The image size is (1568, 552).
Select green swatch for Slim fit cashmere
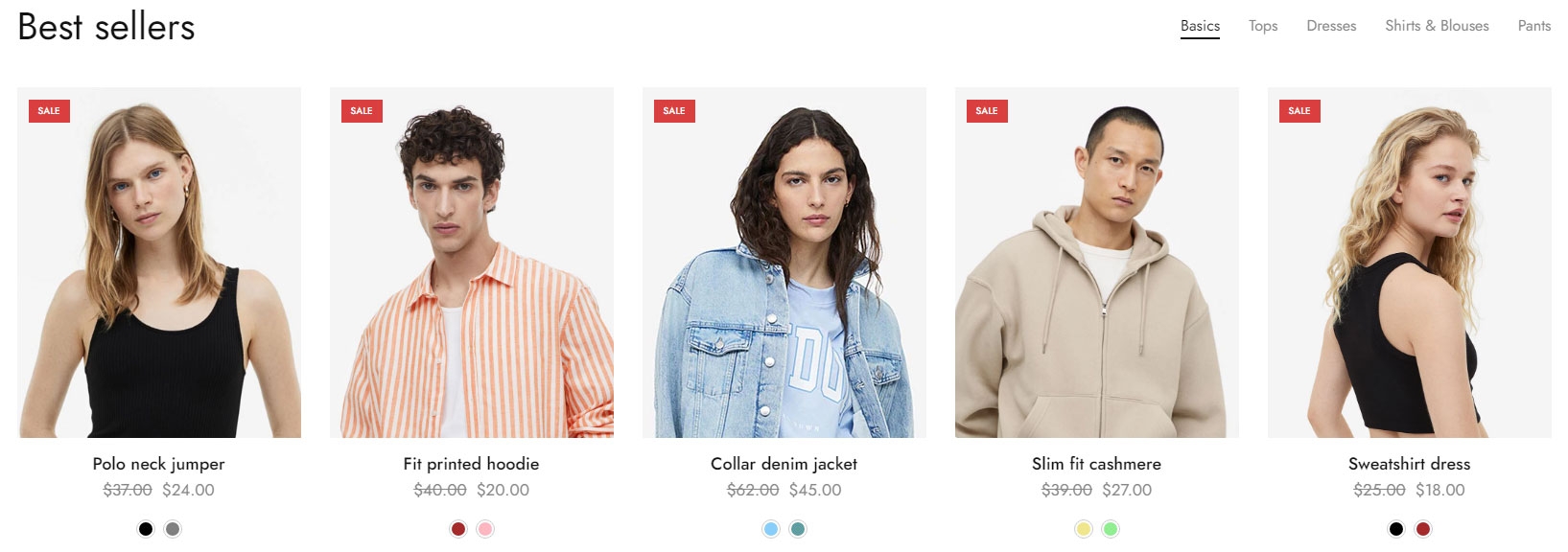coord(1111,529)
